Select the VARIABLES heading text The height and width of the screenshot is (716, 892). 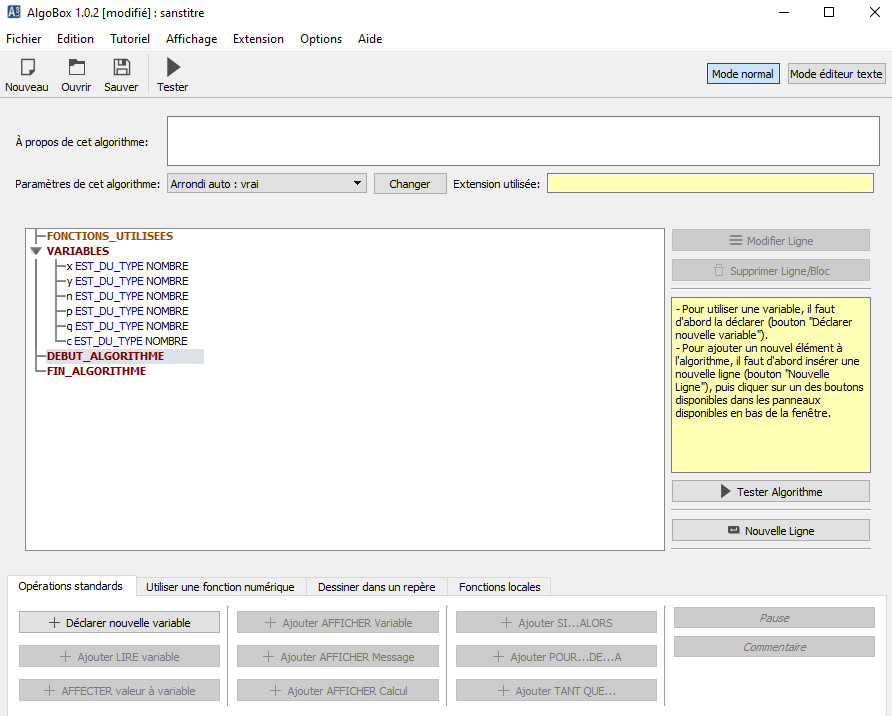click(x=78, y=251)
